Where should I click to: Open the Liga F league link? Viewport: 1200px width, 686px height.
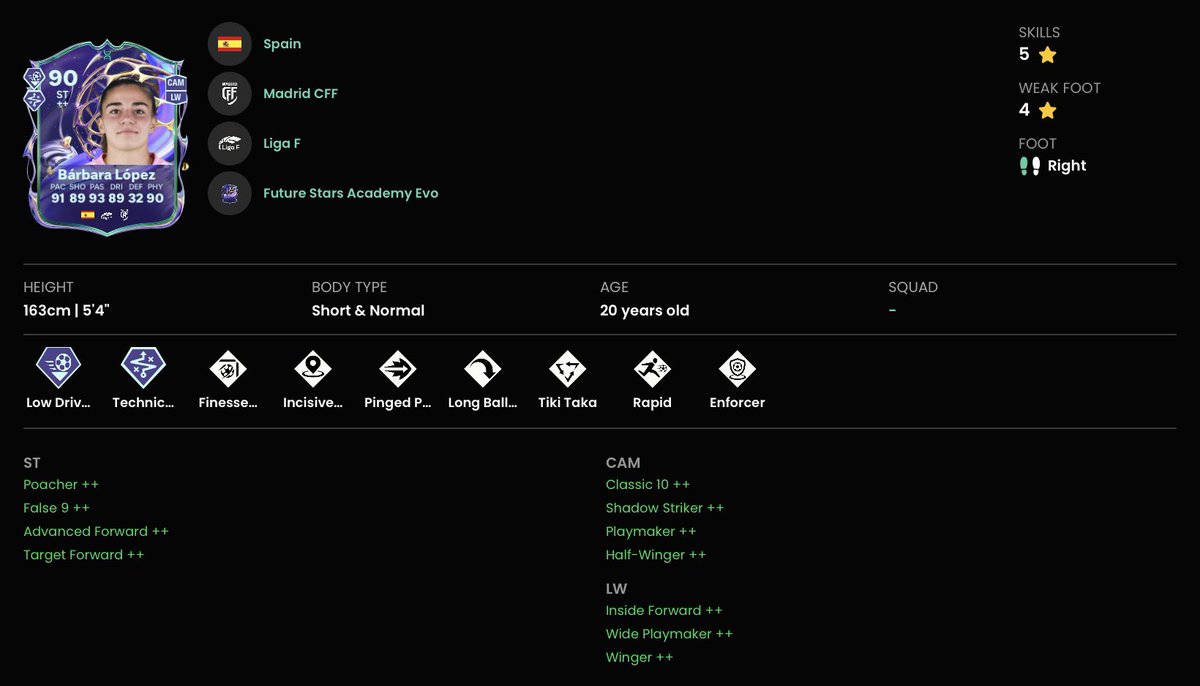282,144
